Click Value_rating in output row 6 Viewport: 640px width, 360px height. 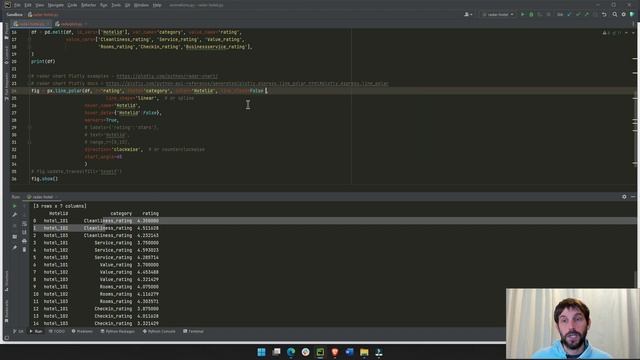pos(116,265)
